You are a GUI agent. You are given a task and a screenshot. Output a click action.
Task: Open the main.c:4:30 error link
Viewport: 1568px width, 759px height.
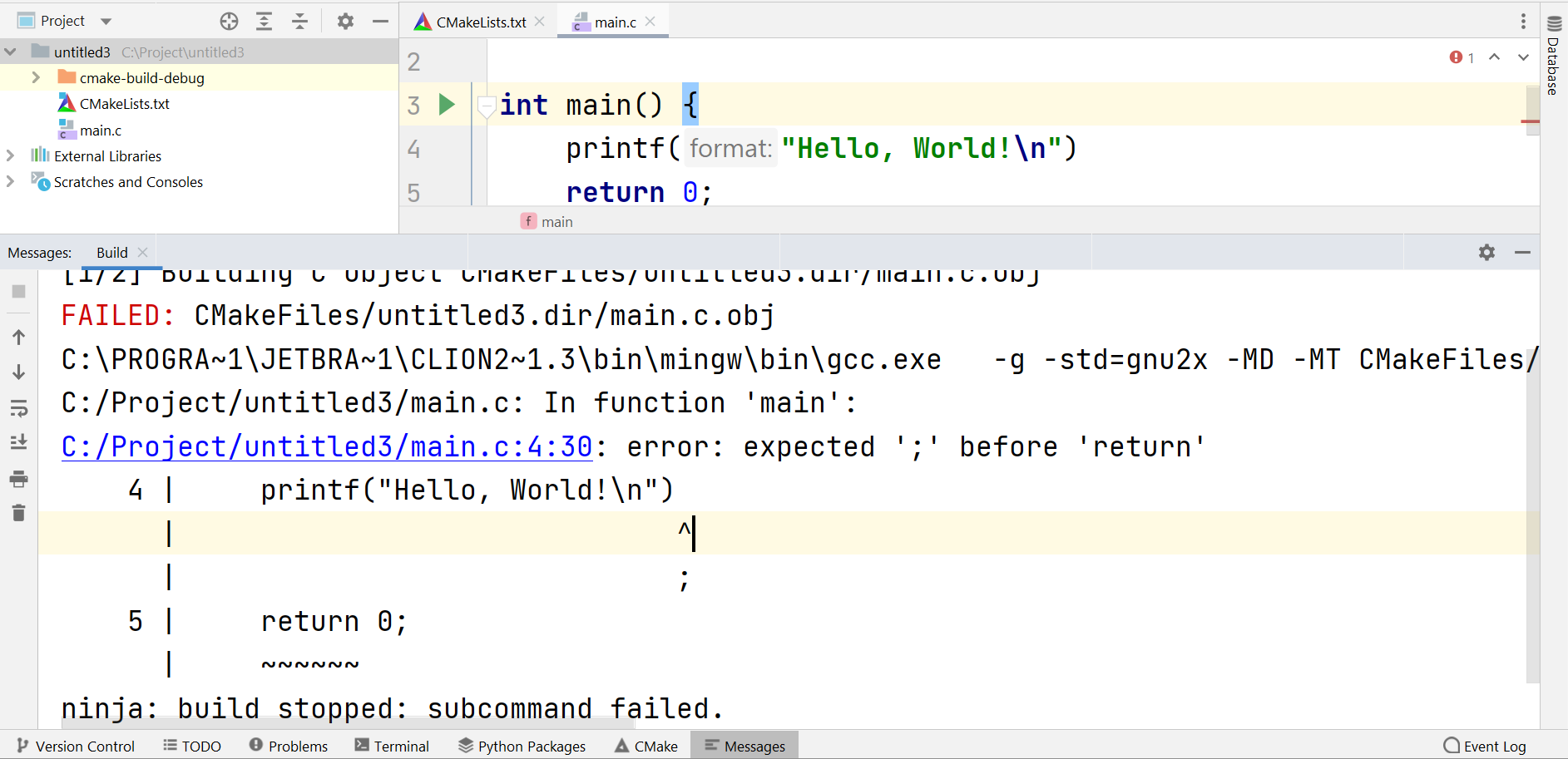[327, 447]
